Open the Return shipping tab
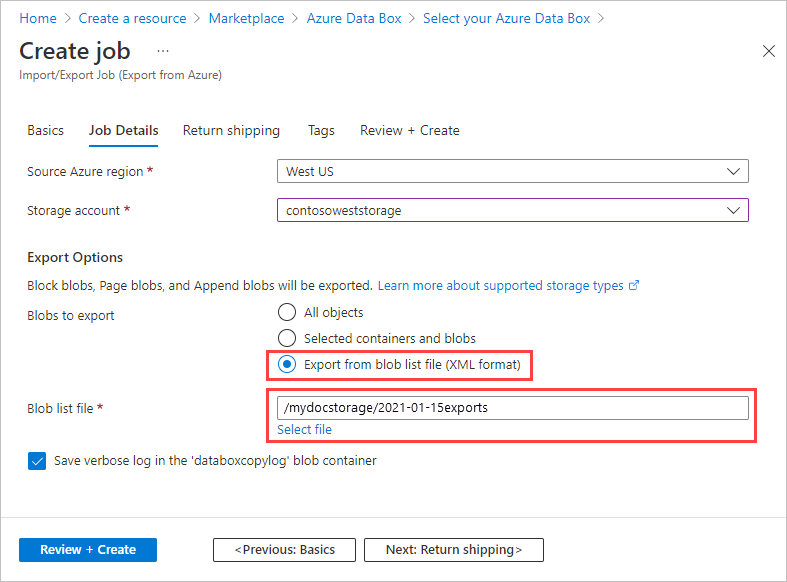787x582 pixels. click(231, 130)
